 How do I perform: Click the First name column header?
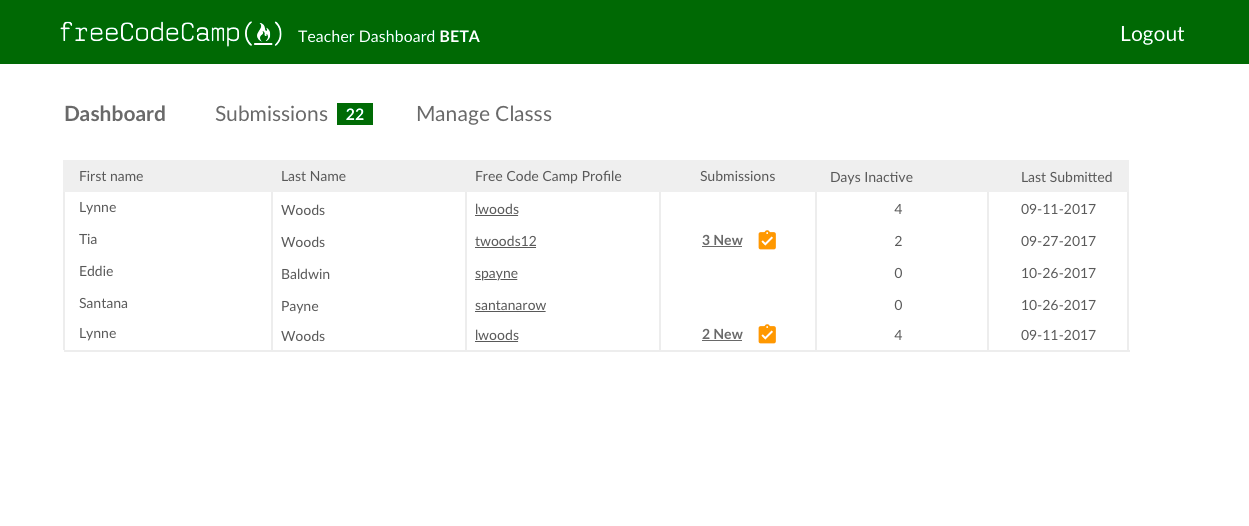(111, 176)
